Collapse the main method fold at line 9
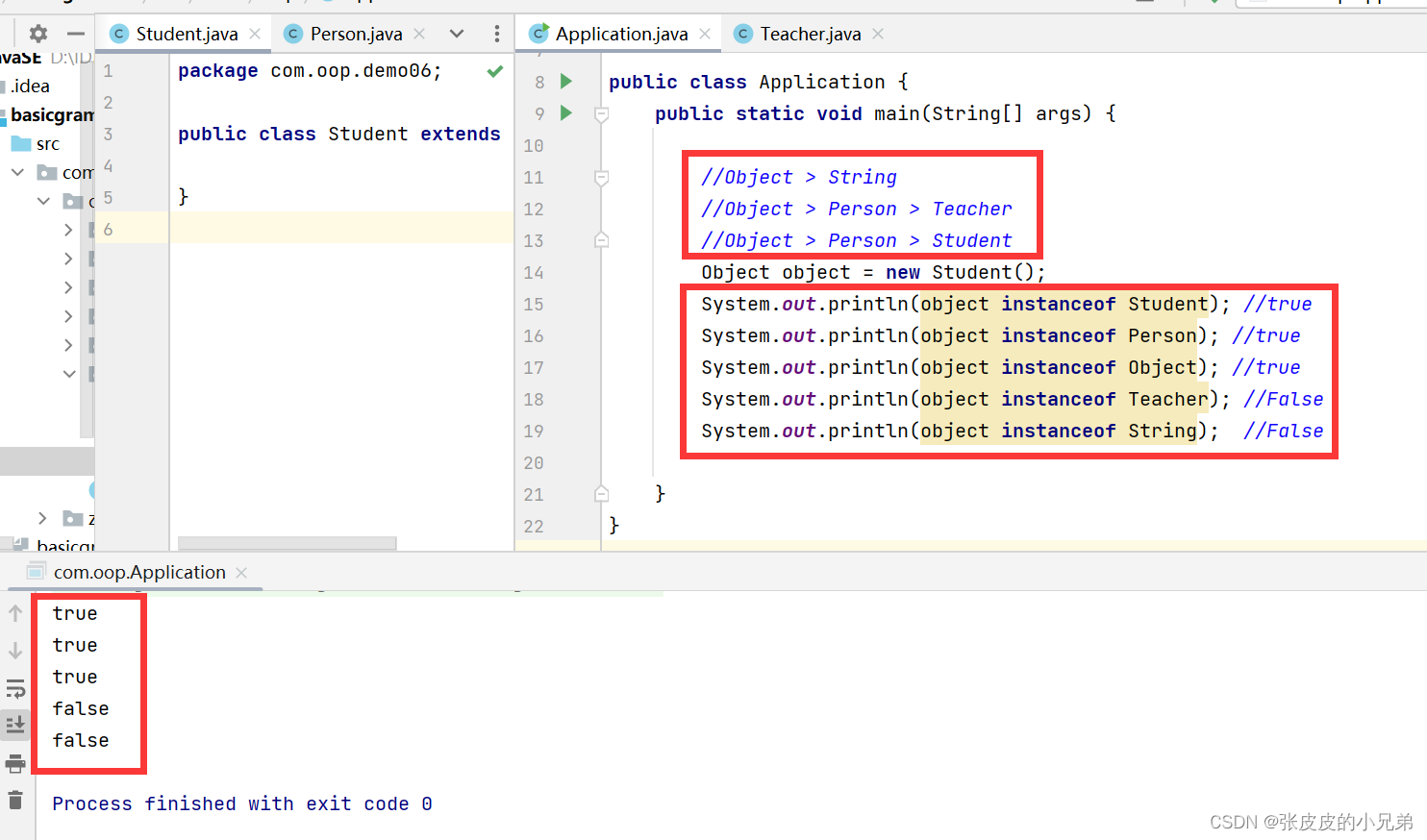 (x=601, y=114)
